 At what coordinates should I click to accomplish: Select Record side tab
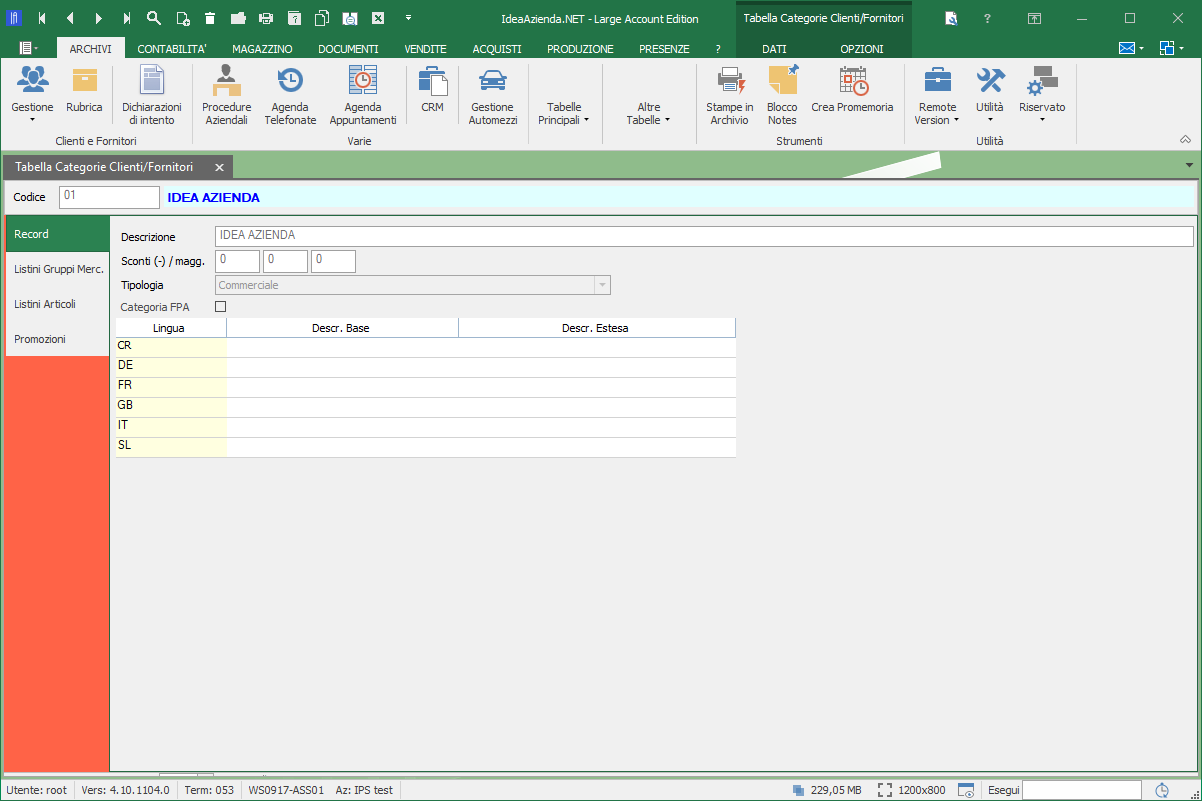coord(58,234)
